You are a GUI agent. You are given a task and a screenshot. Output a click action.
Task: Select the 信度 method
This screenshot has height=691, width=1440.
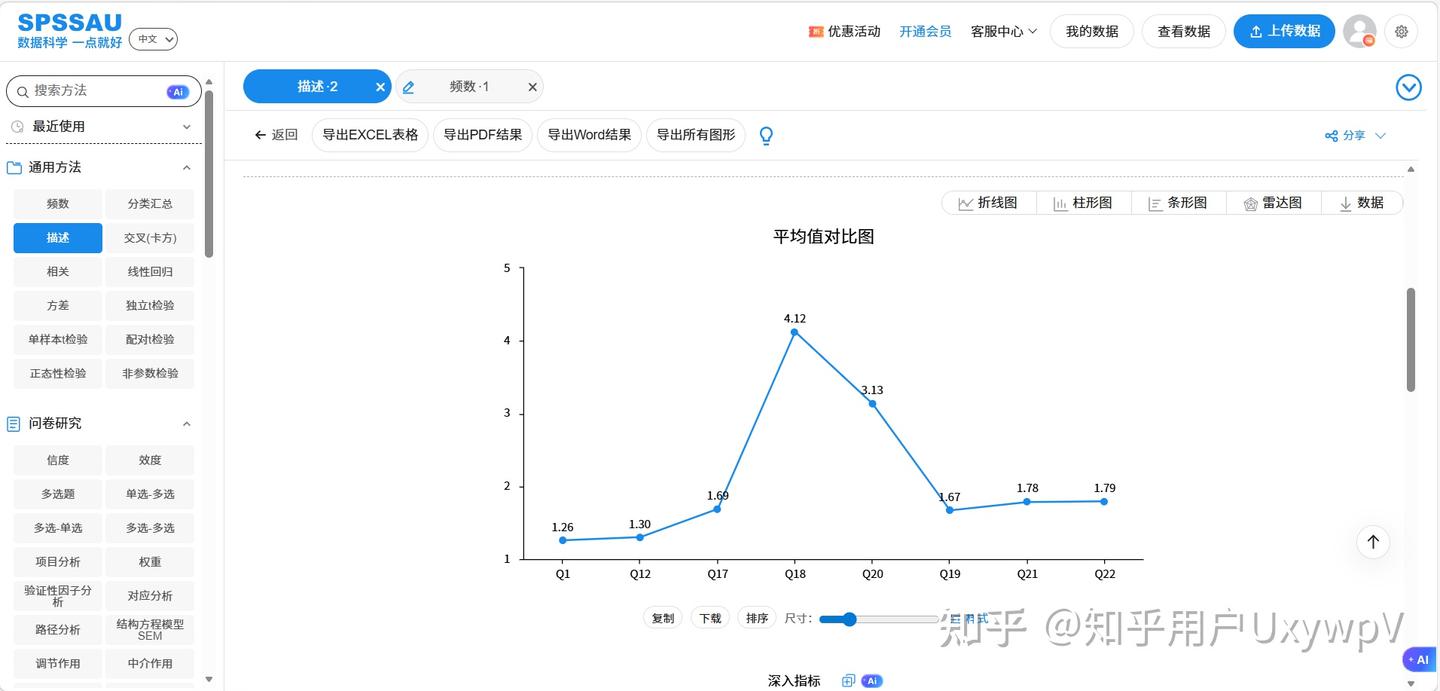pos(58,461)
